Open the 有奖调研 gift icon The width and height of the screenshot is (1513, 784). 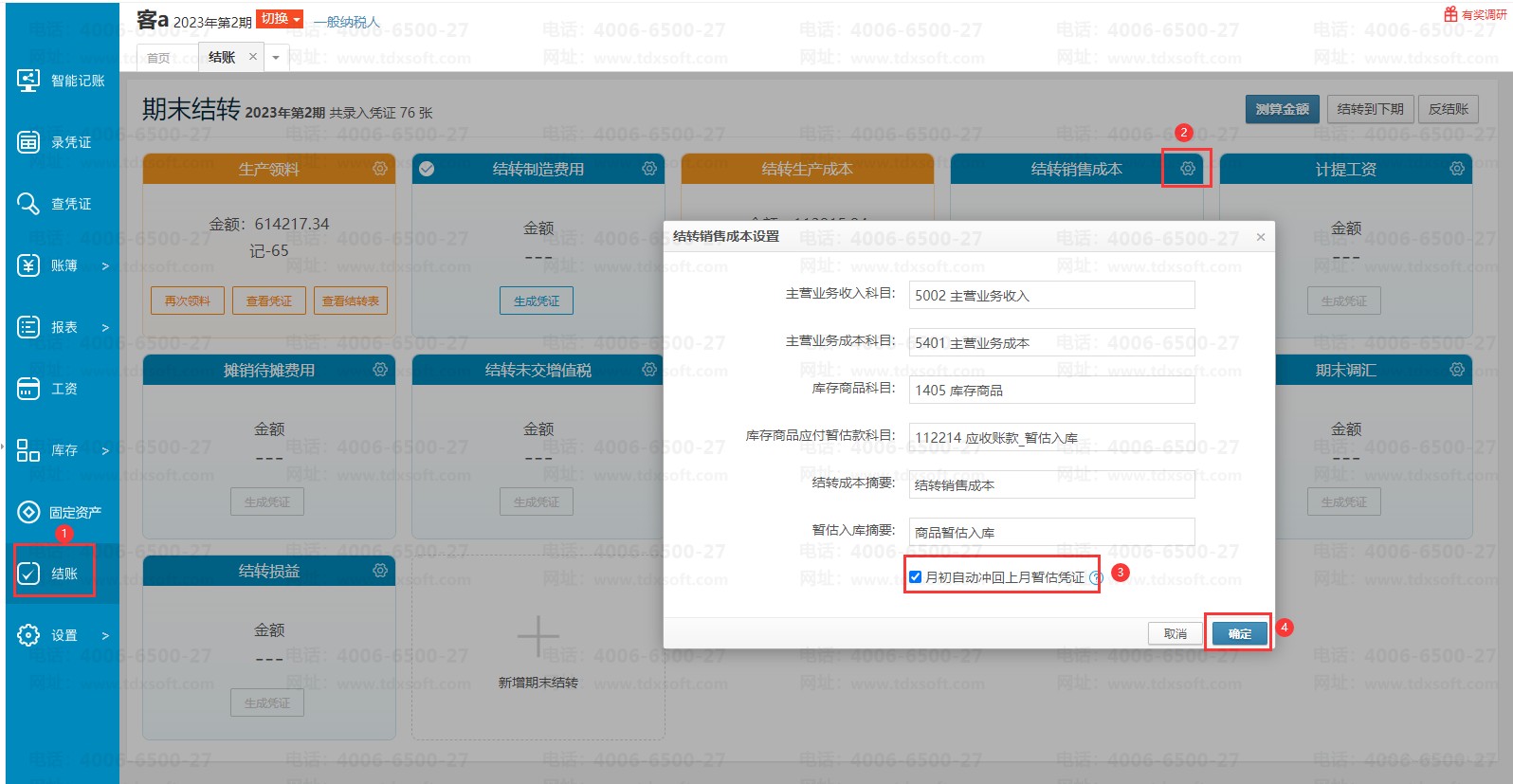coord(1450,14)
